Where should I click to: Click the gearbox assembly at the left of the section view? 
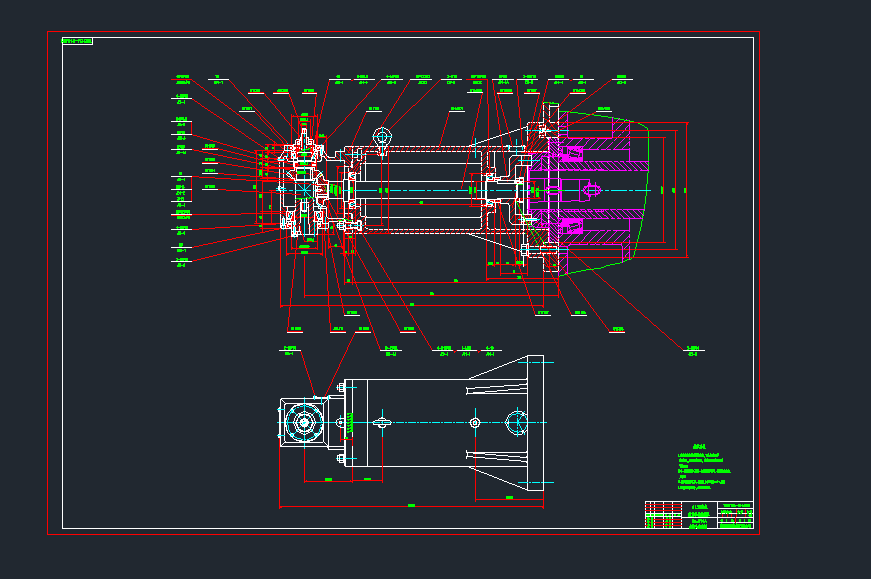(x=300, y=190)
